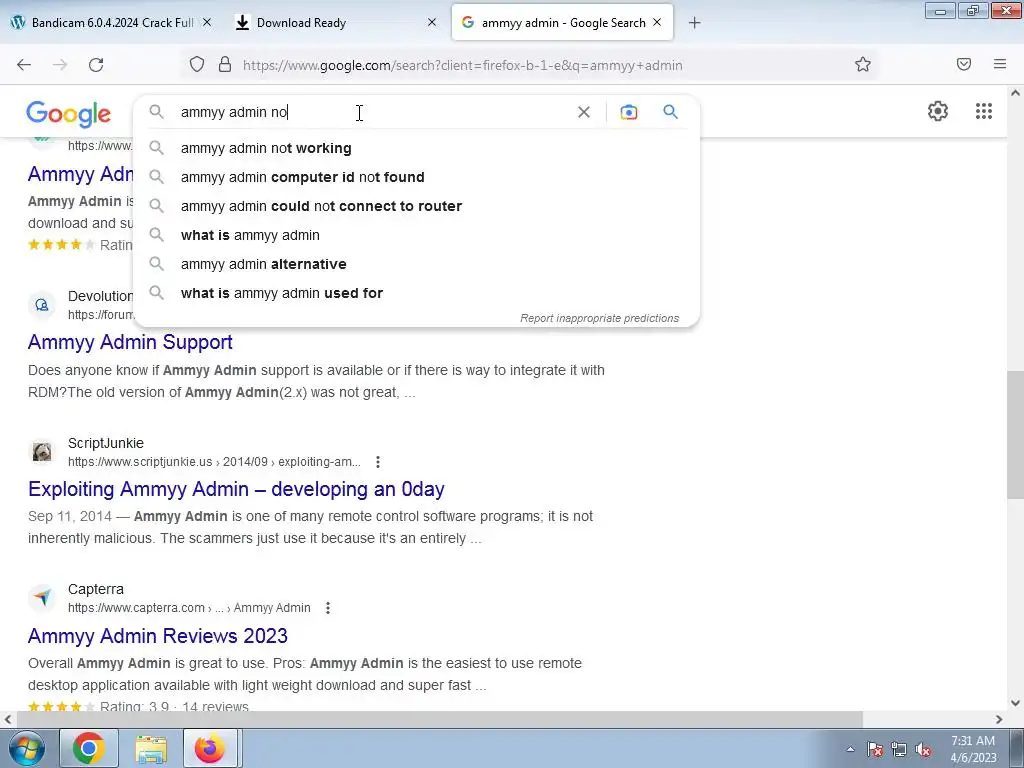Click the 'Capterra' site name
The image size is (1024, 768).
point(95,589)
